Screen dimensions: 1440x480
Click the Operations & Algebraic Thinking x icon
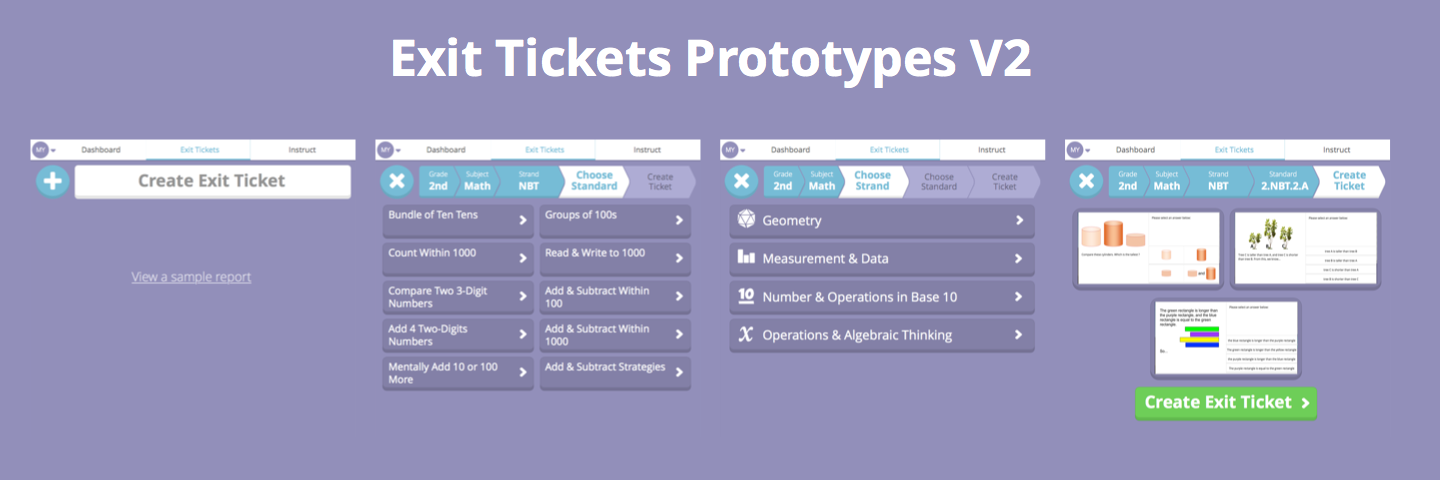[x=746, y=335]
